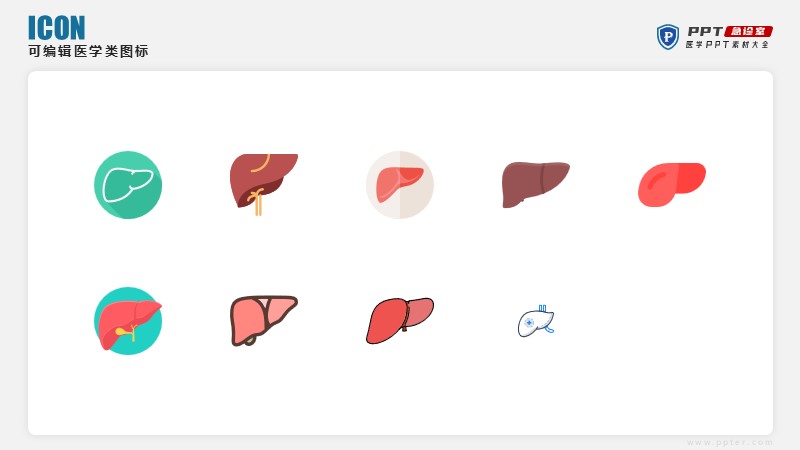
Task: Click the blue shield P logo
Action: (668, 37)
